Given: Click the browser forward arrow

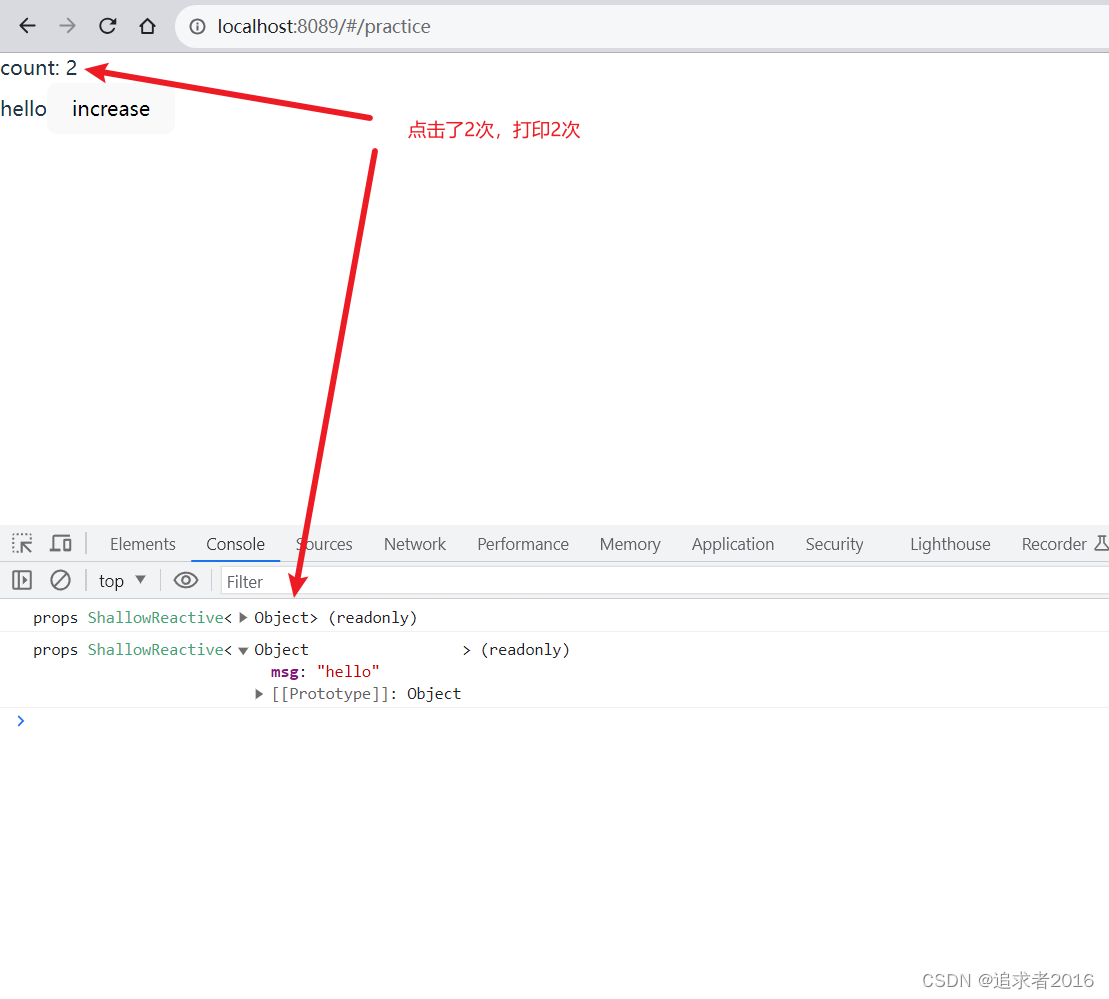Looking at the screenshot, I should (x=67, y=26).
